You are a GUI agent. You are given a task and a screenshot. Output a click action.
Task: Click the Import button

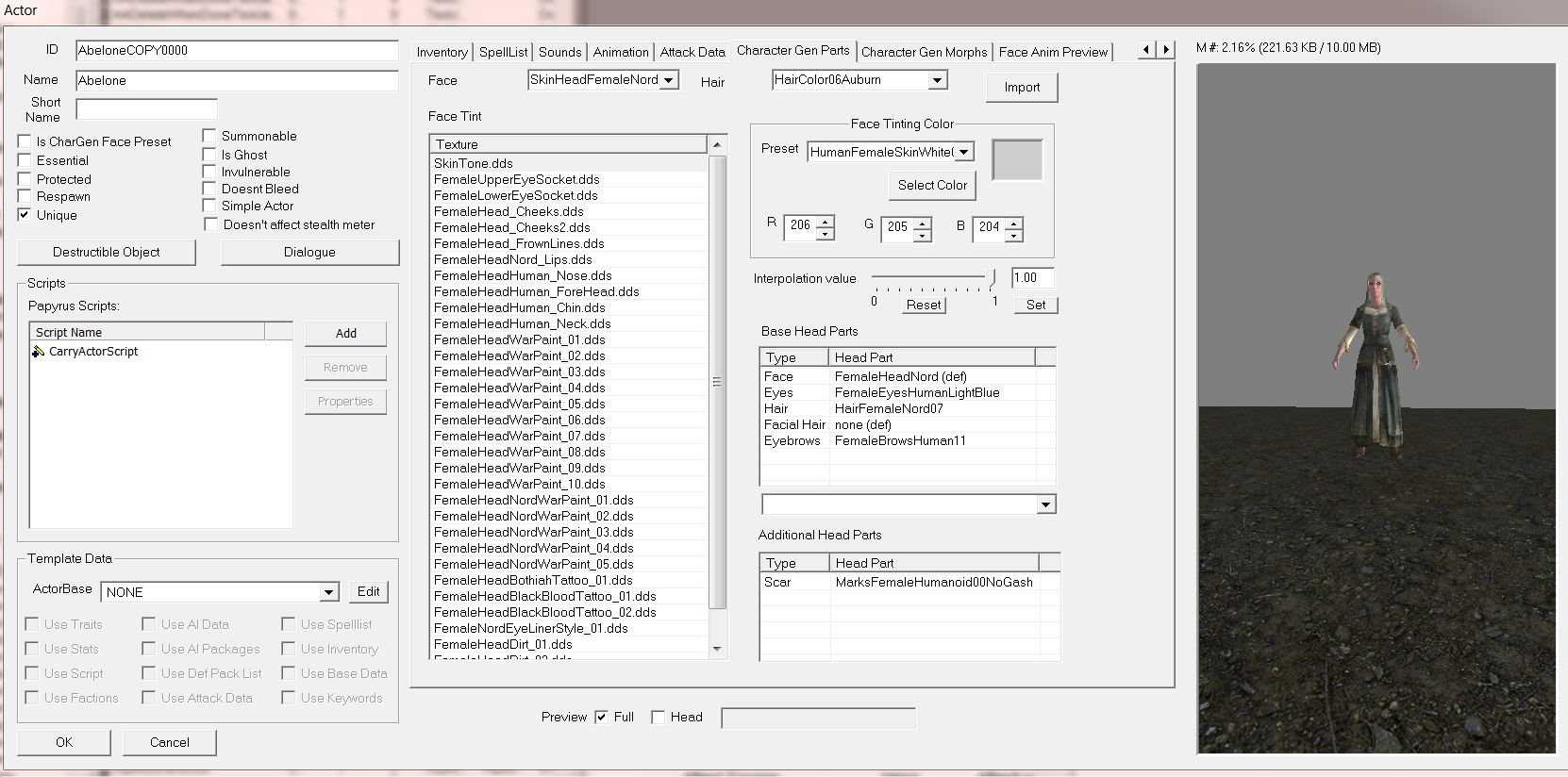click(x=1022, y=88)
